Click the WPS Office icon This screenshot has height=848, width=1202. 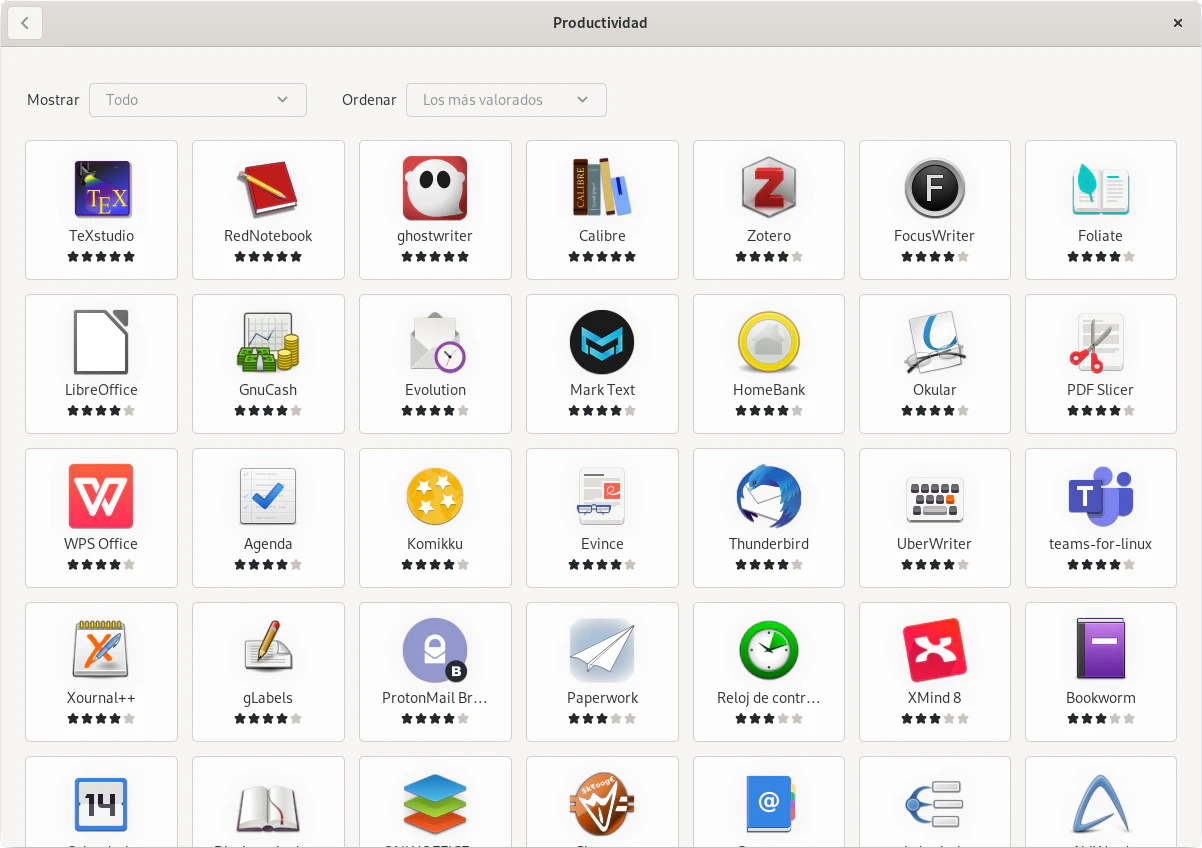101,496
